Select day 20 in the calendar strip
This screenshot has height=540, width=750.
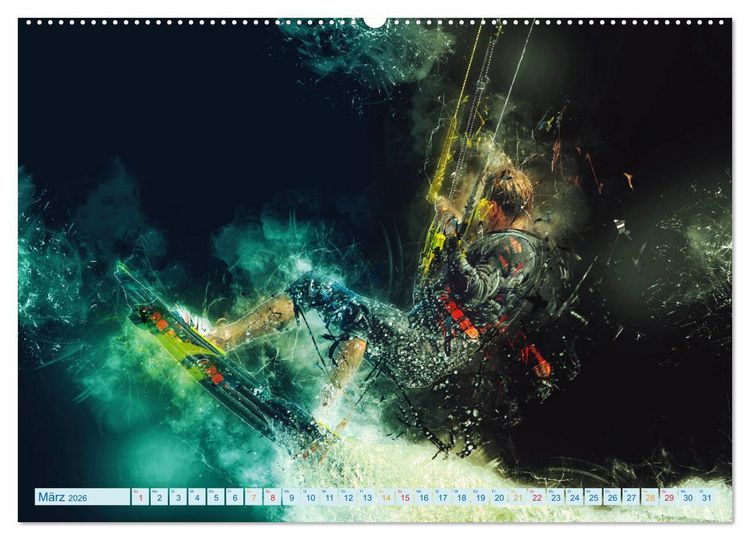(499, 497)
